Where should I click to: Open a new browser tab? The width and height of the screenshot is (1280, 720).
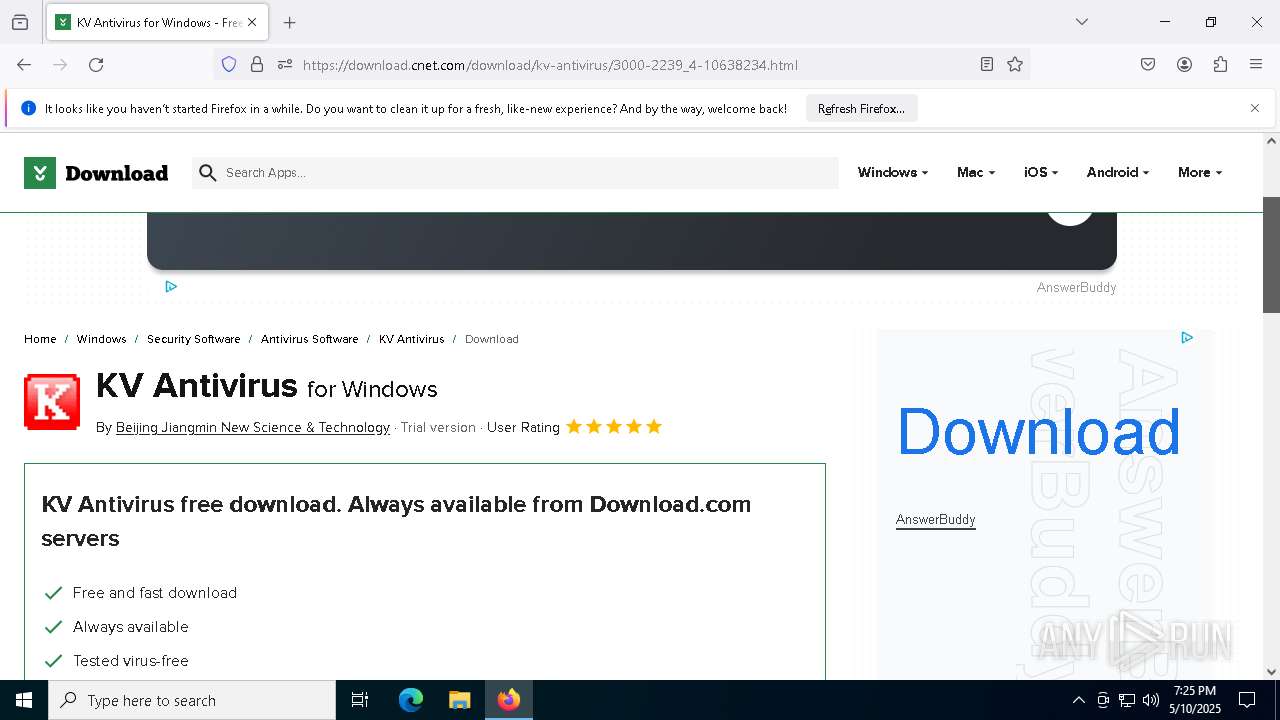[290, 22]
